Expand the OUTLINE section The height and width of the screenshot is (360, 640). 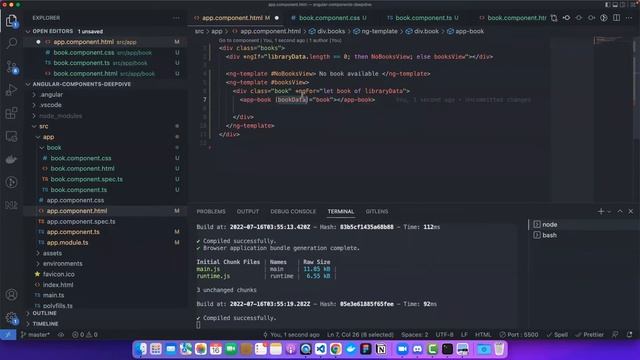pyautogui.click(x=44, y=313)
